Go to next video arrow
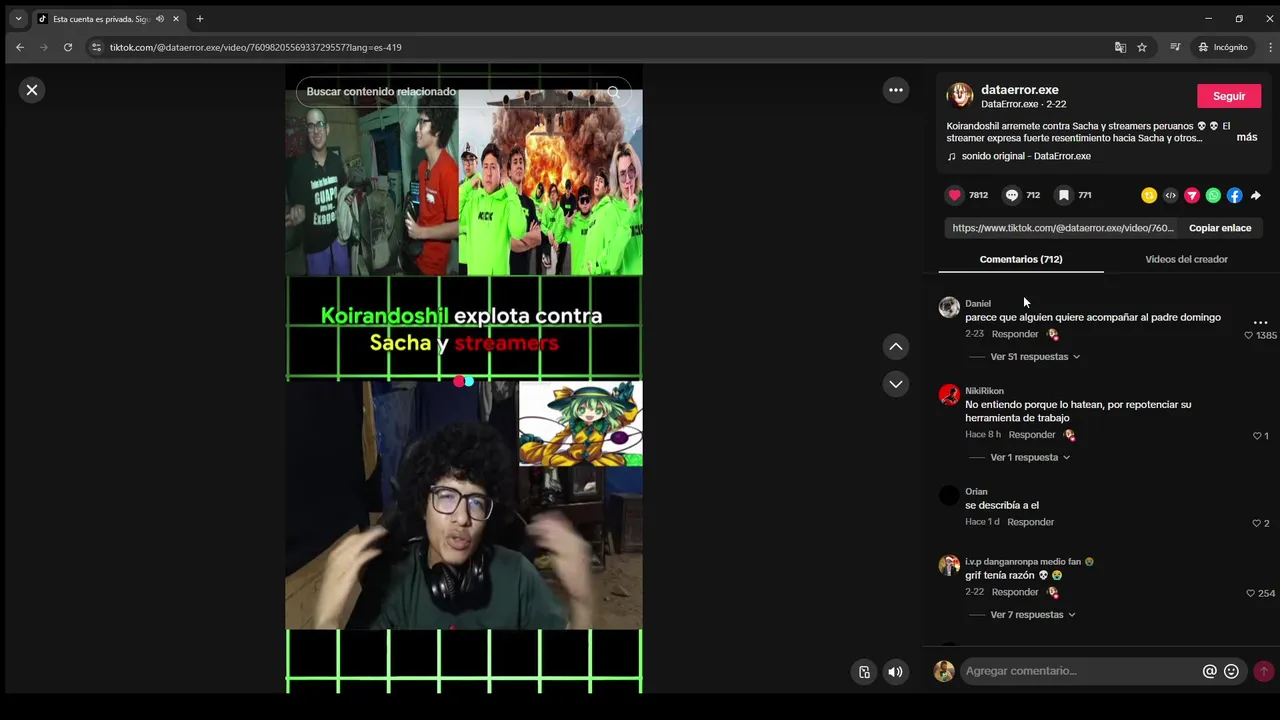Image resolution: width=1280 pixels, height=720 pixels. (896, 384)
